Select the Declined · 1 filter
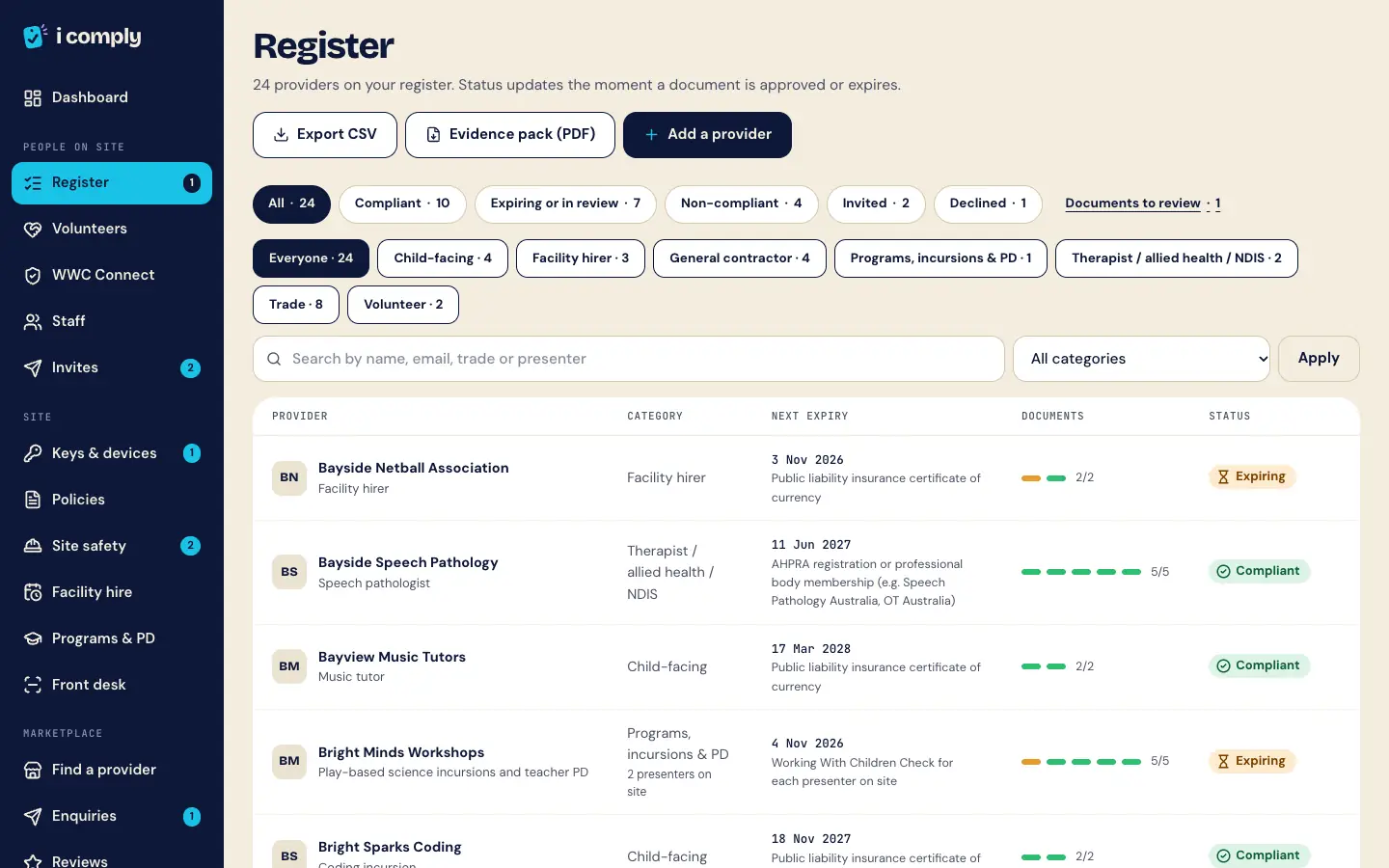The width and height of the screenshot is (1389, 868). pyautogui.click(x=988, y=203)
